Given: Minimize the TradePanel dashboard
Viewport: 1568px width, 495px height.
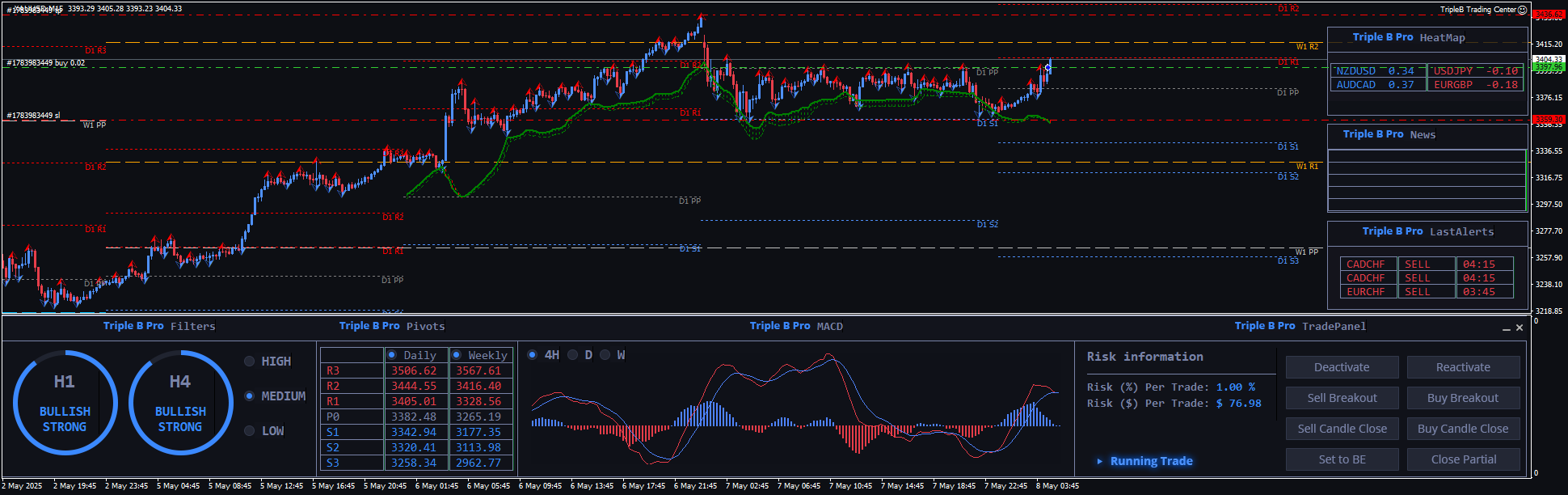Looking at the screenshot, I should (1506, 328).
